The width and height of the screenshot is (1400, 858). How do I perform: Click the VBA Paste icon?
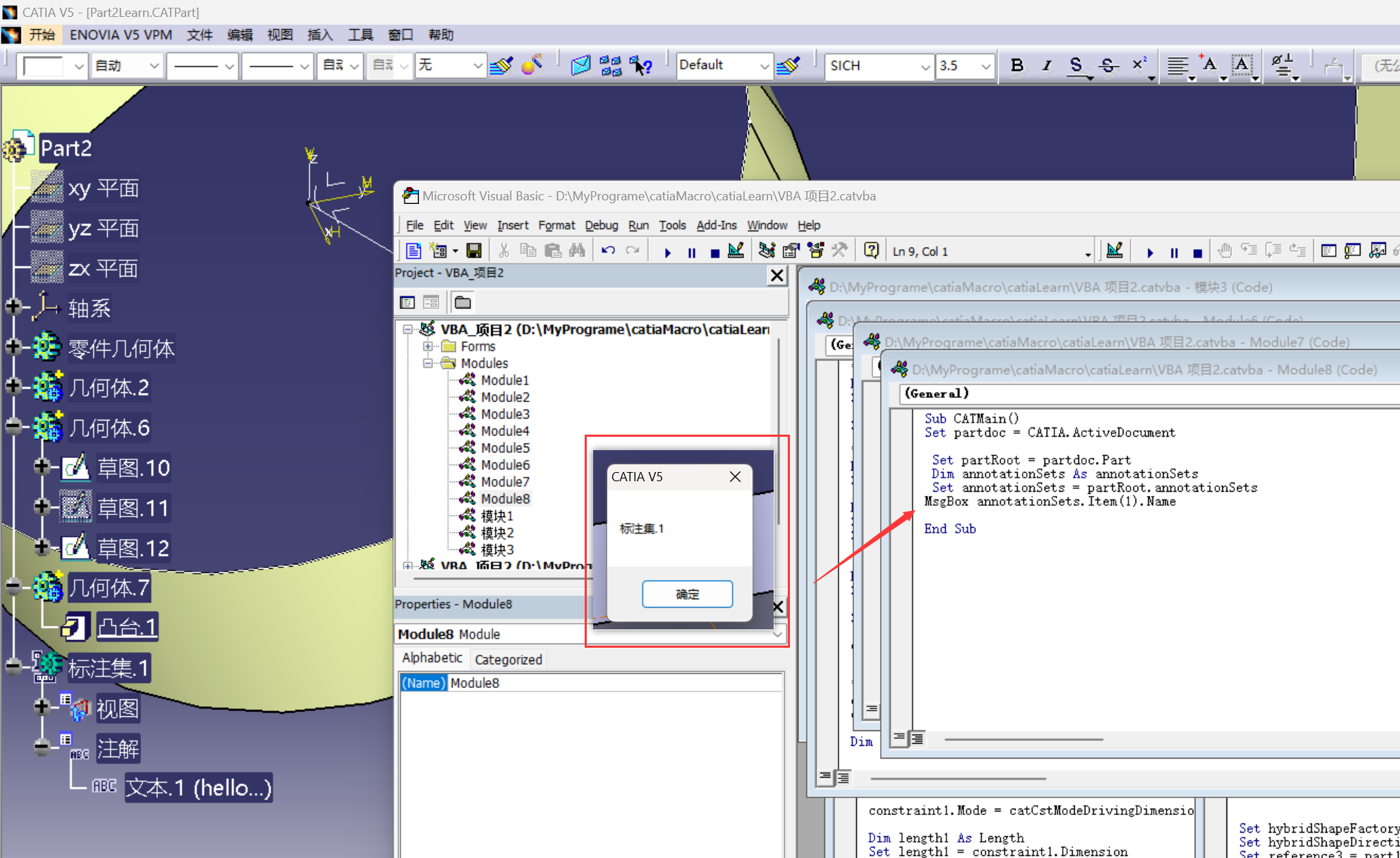pyautogui.click(x=553, y=250)
